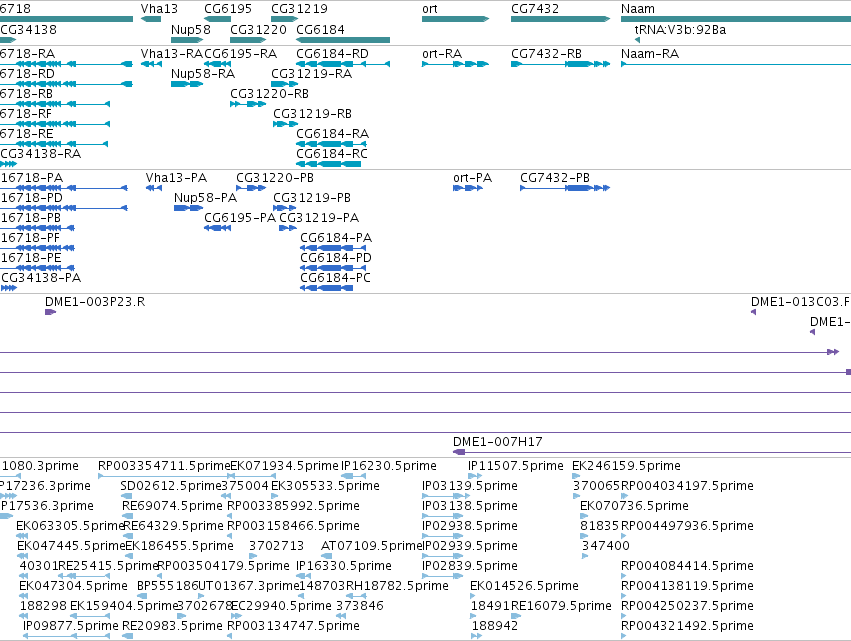Click EST EC29940.5prime
The width and height of the screenshot is (851, 641).
click(x=237, y=616)
